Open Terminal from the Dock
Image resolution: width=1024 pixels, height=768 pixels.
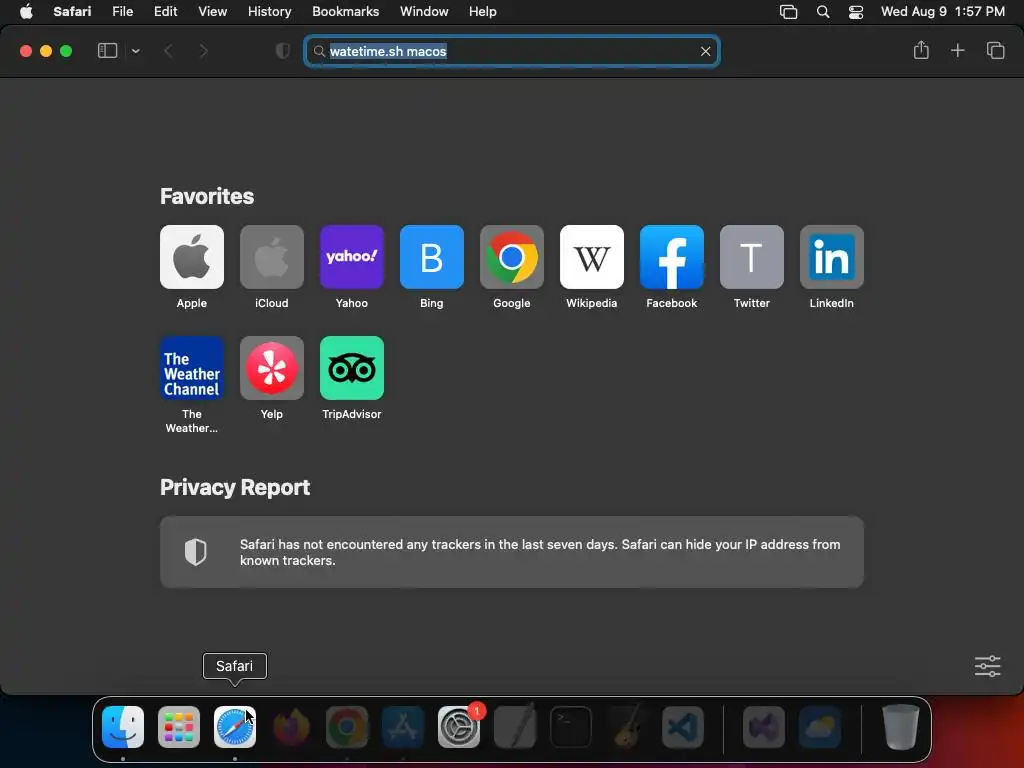(x=571, y=727)
